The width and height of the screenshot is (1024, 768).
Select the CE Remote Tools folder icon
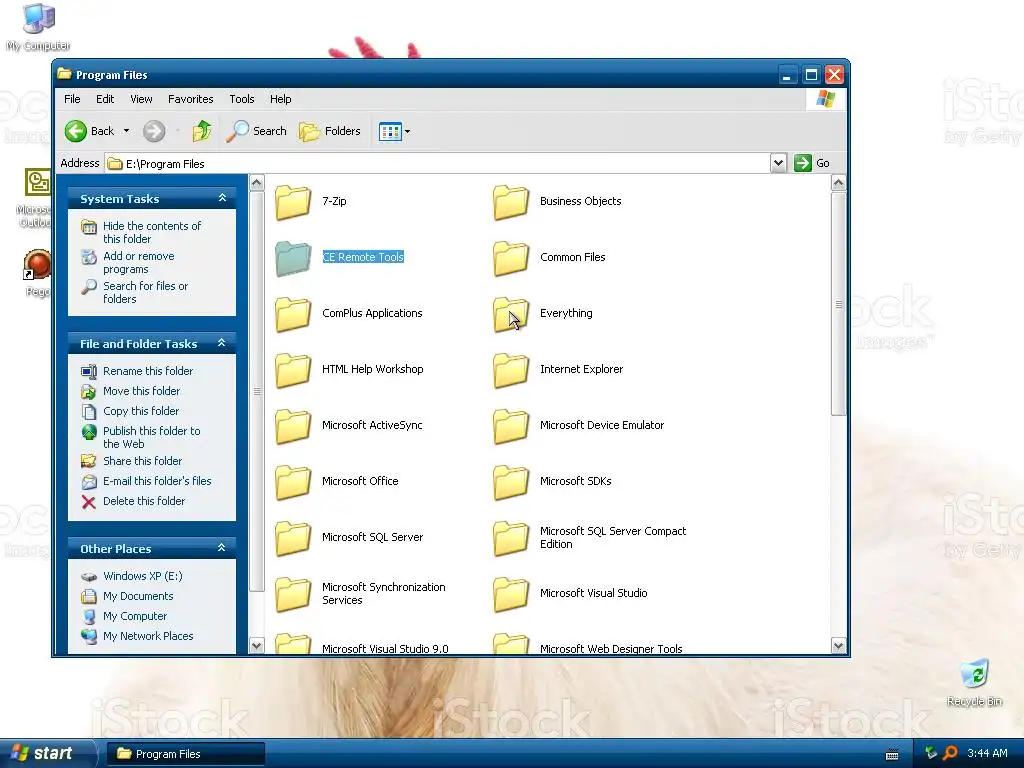[293, 258]
